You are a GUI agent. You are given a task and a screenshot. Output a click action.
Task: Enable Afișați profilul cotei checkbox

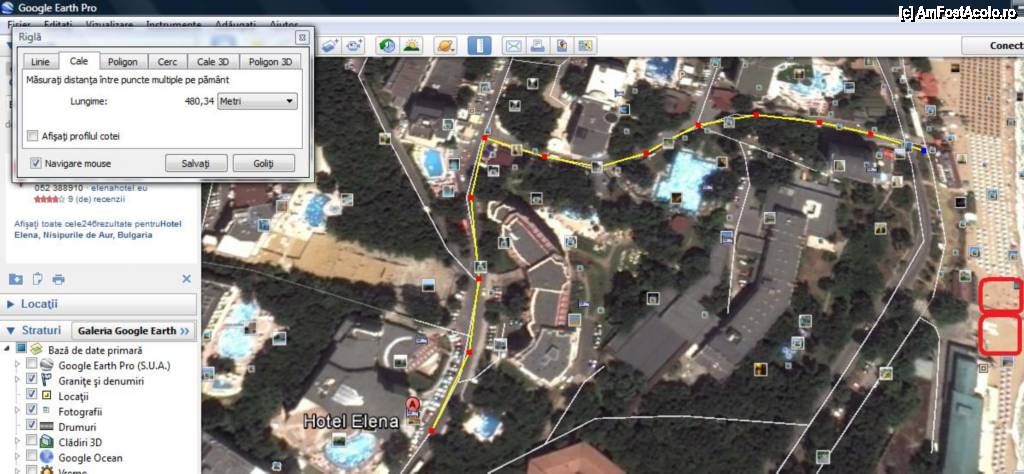pos(32,136)
